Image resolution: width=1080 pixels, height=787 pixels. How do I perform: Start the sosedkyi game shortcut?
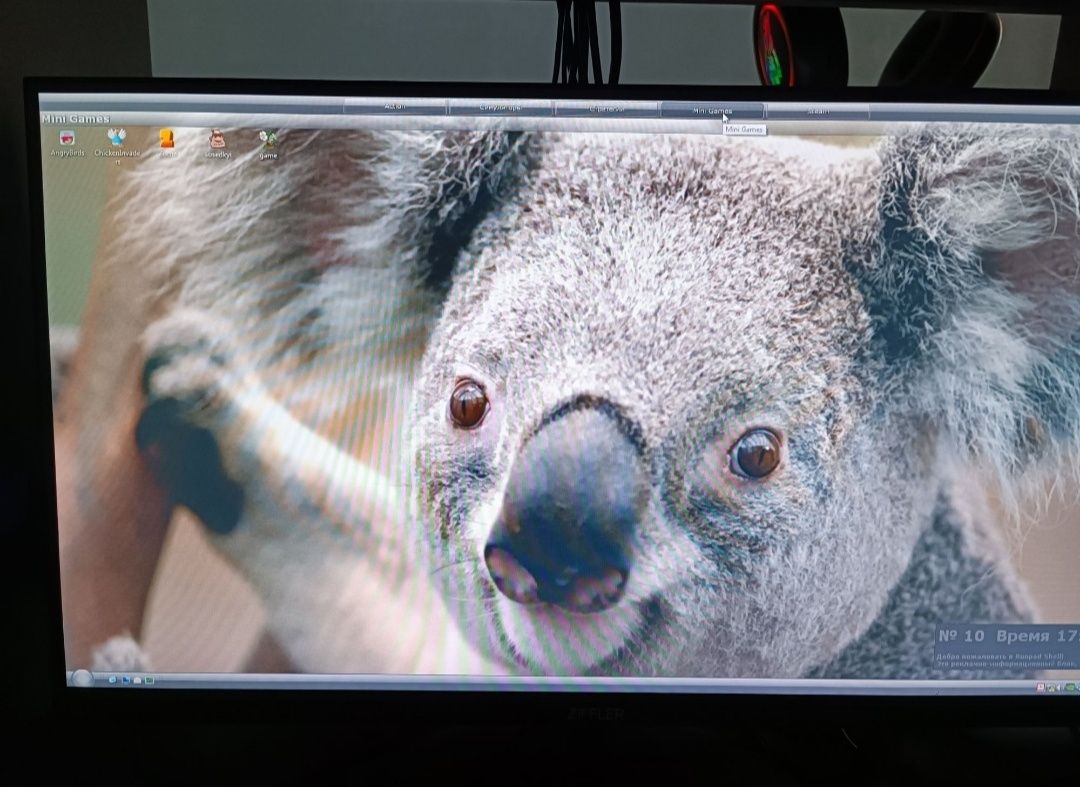218,143
